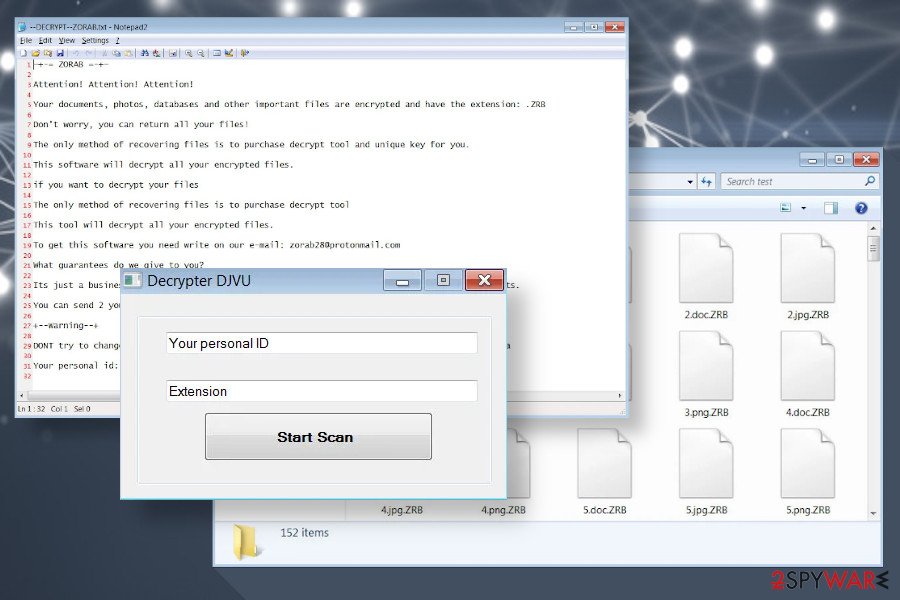Close the Decrypter DJVU window
Viewport: 900px width, 600px height.
484,280
